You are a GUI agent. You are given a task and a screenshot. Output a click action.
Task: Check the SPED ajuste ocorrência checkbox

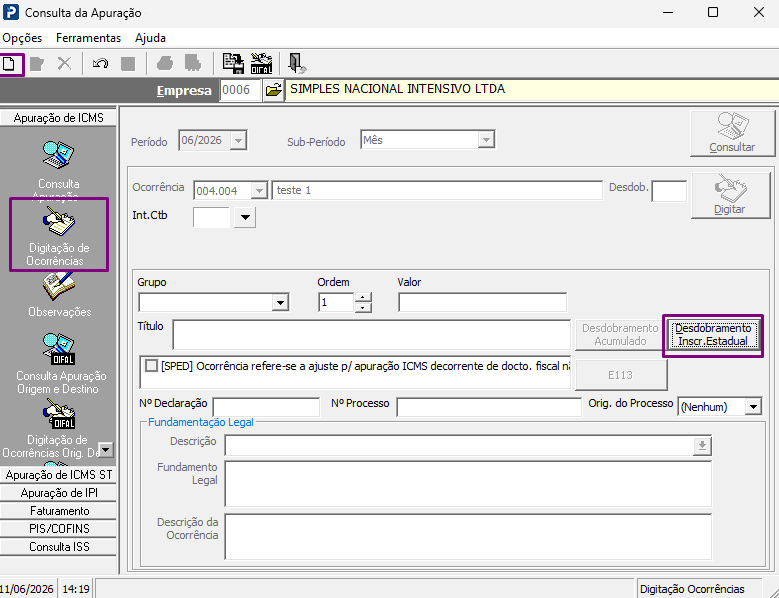coord(151,366)
